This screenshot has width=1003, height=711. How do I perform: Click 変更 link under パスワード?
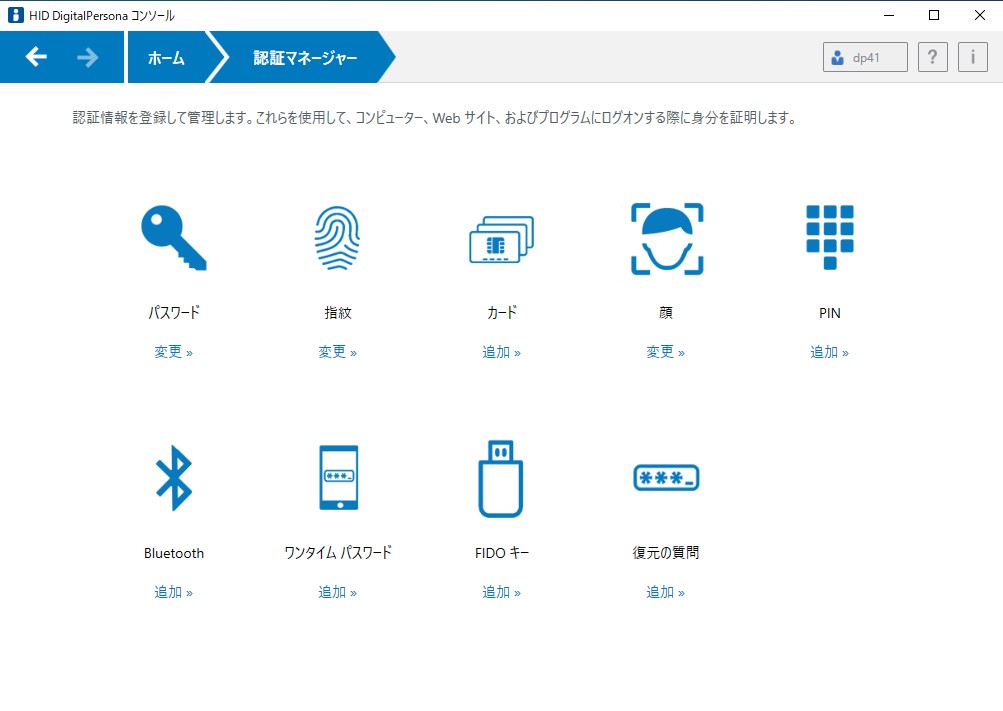[173, 352]
